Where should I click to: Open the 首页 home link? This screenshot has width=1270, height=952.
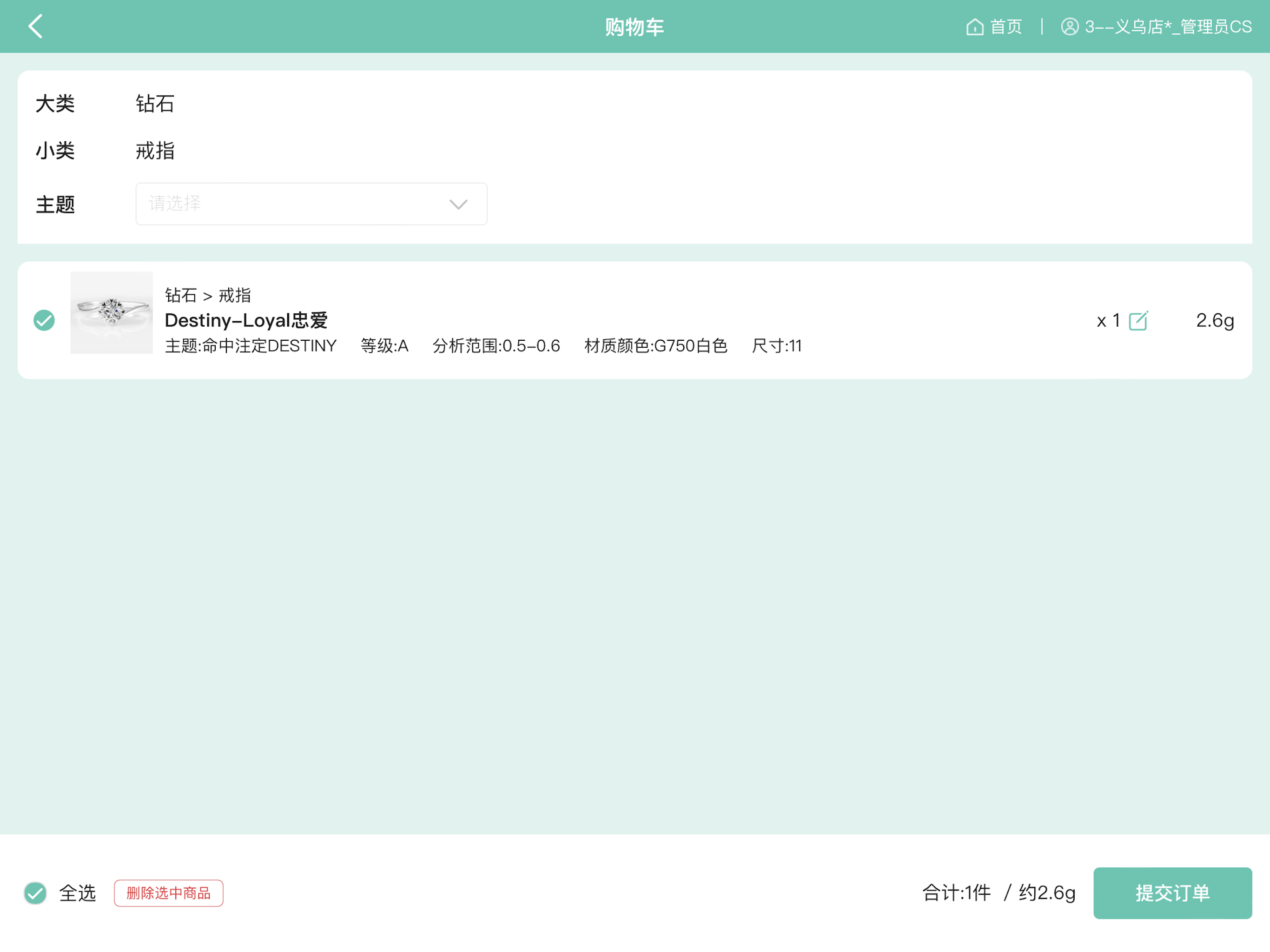pyautogui.click(x=994, y=26)
